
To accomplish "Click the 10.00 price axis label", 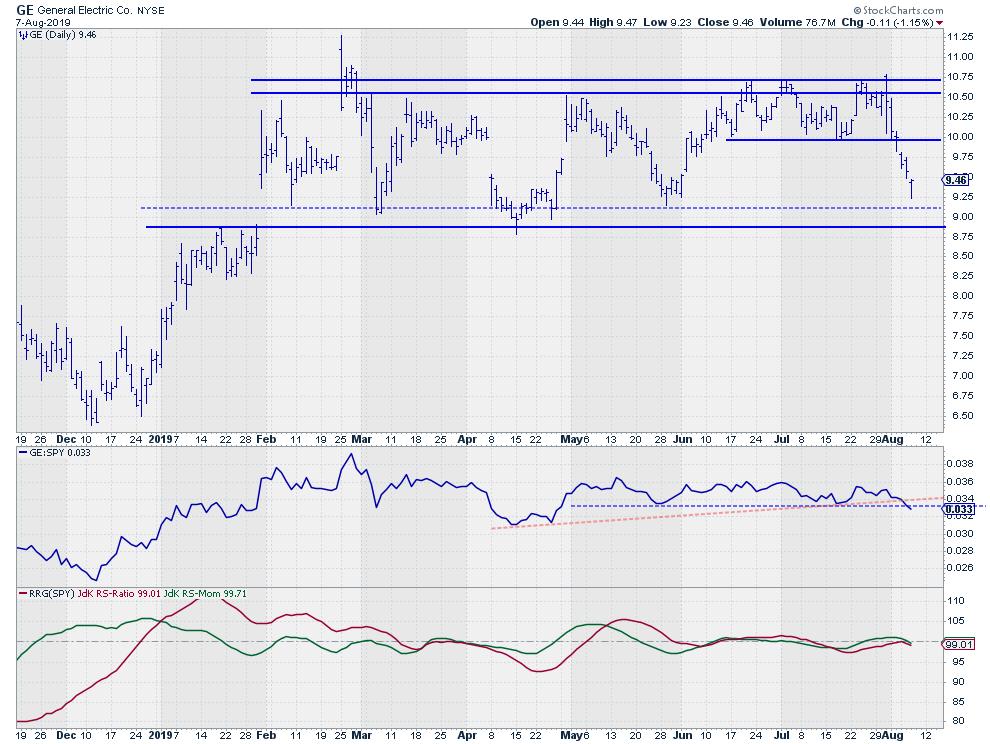I will [x=960, y=136].
